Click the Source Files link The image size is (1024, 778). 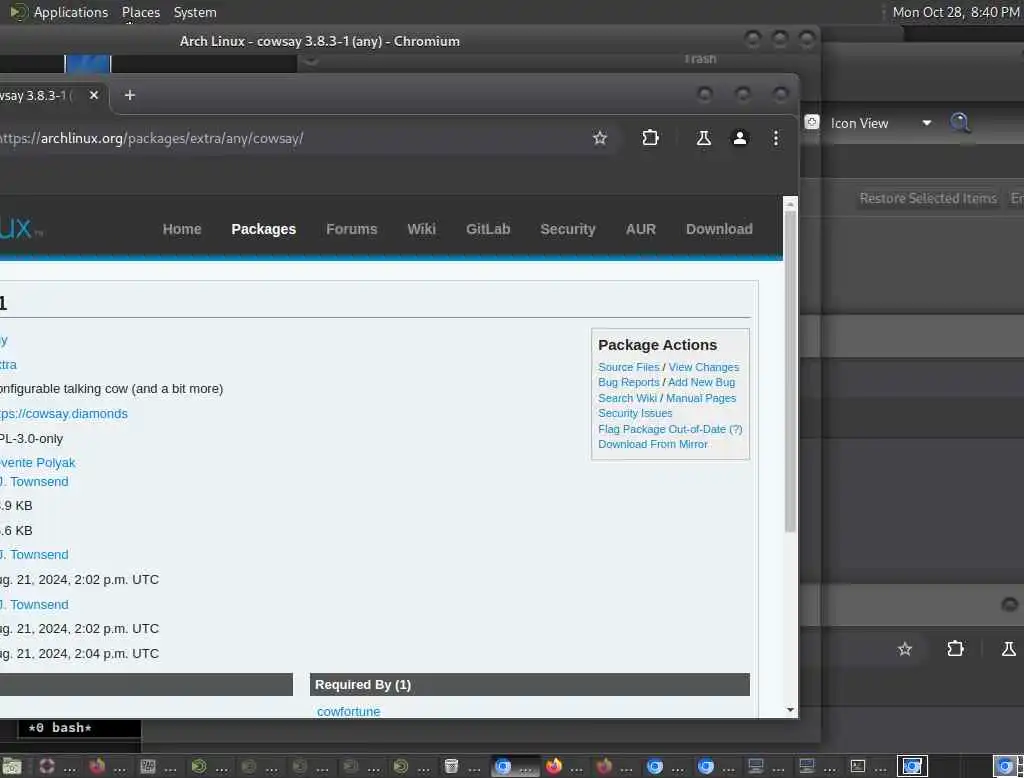(628, 367)
